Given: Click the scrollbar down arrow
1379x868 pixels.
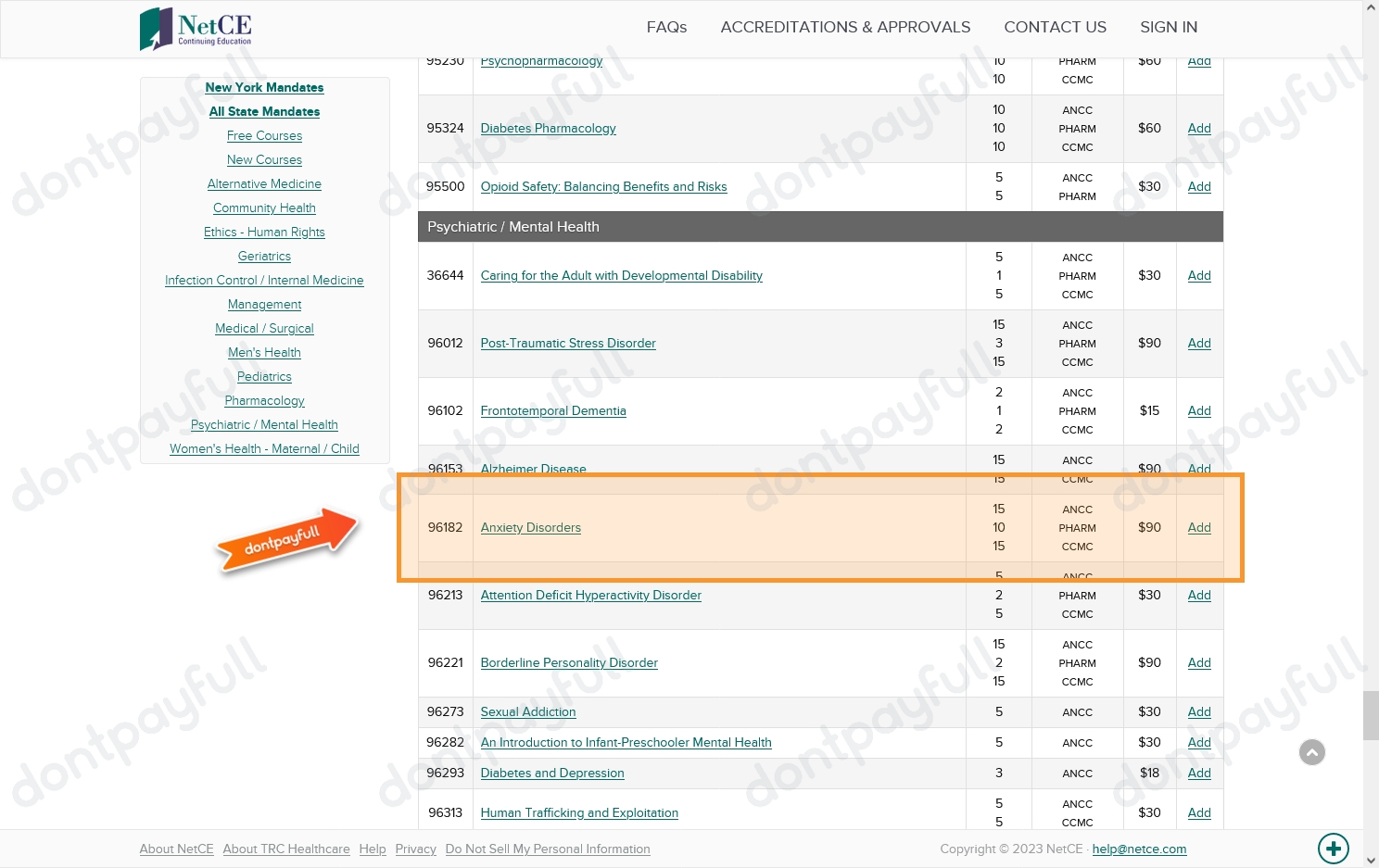Looking at the screenshot, I should click(x=1371, y=860).
